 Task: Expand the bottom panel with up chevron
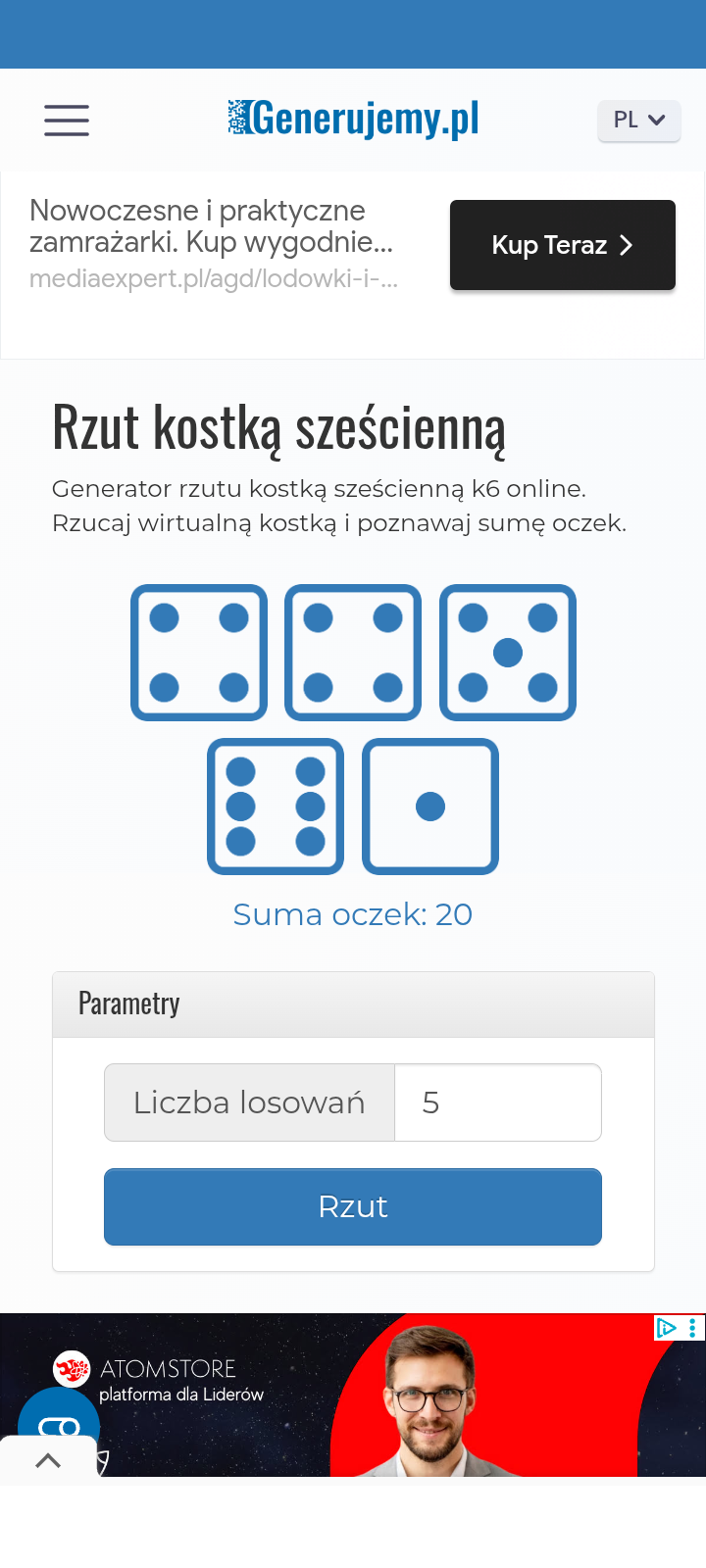(47, 1461)
